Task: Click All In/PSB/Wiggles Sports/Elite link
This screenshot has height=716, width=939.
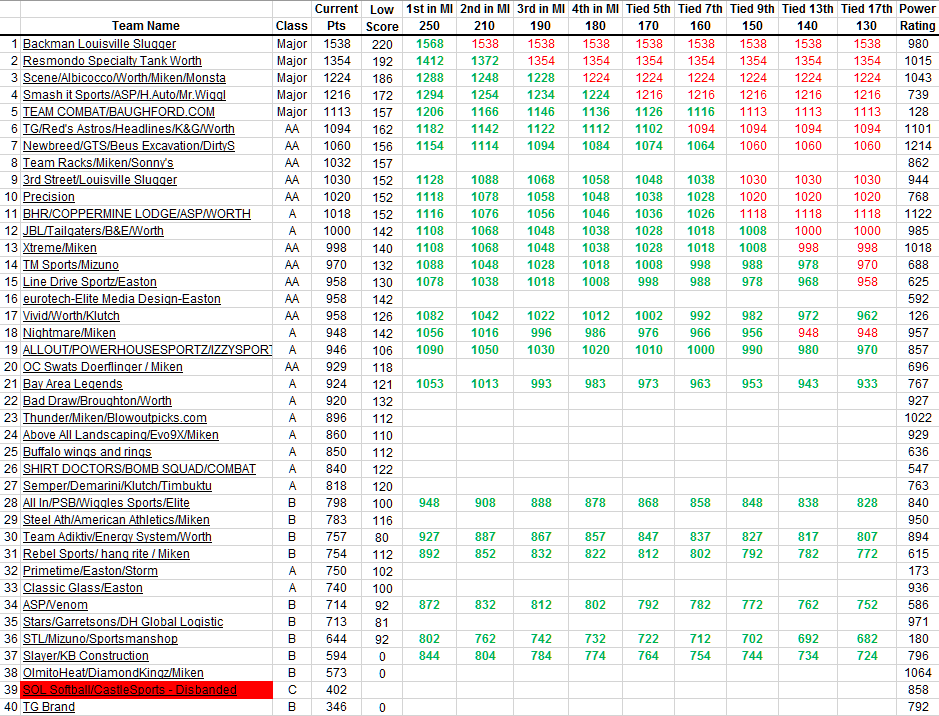Action: pos(106,503)
